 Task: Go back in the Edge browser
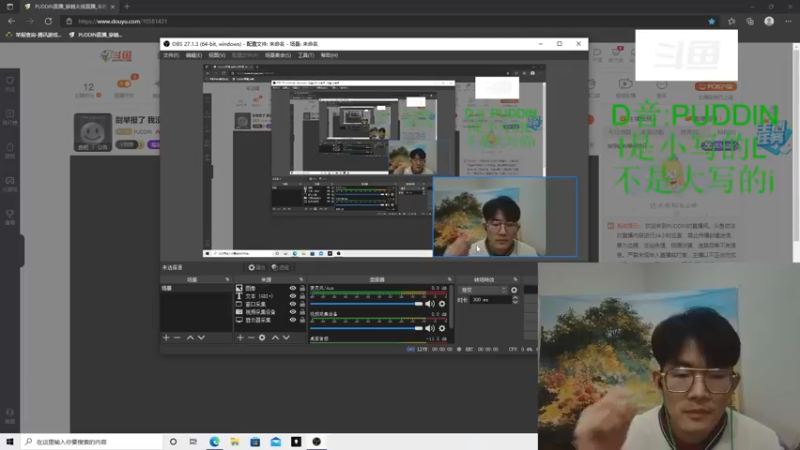click(11, 21)
